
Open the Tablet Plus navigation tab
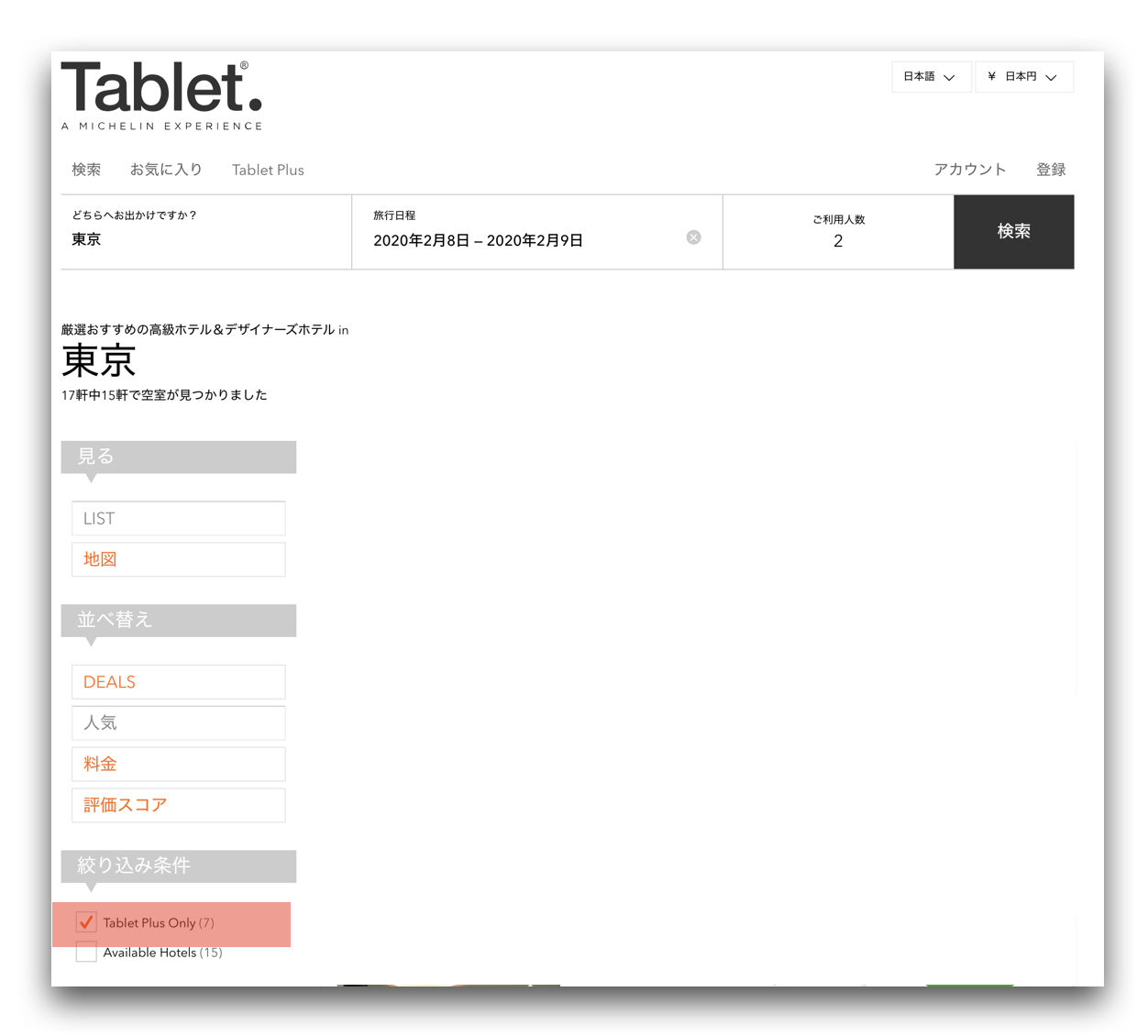pyautogui.click(x=268, y=170)
